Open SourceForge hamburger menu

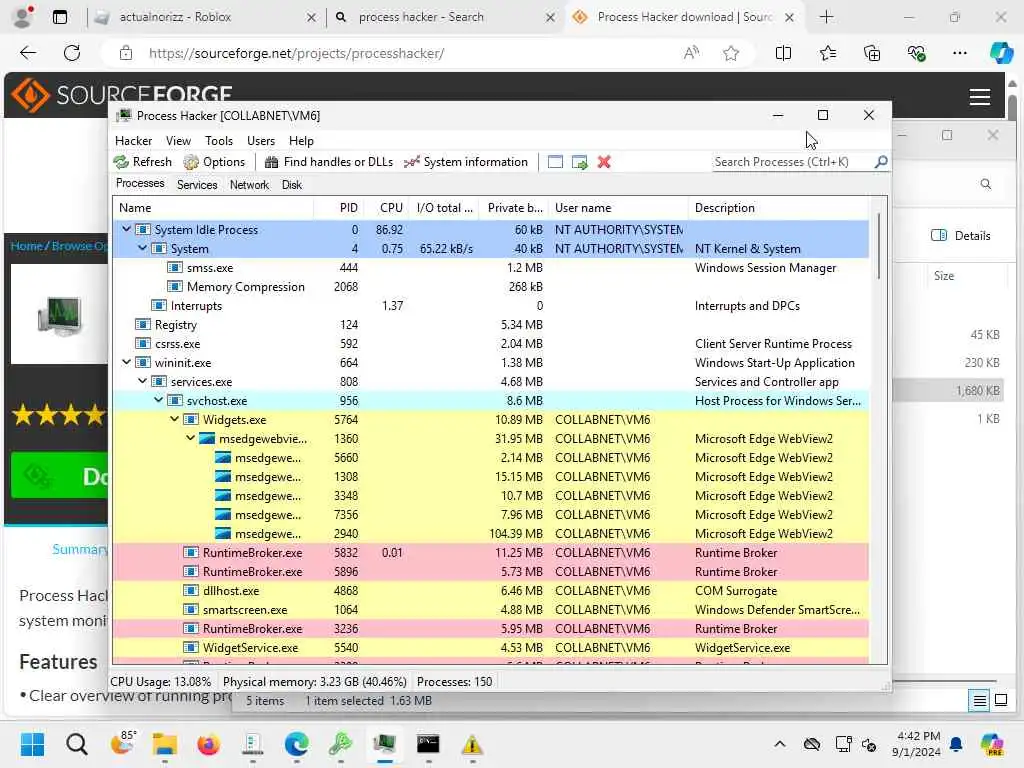point(980,97)
